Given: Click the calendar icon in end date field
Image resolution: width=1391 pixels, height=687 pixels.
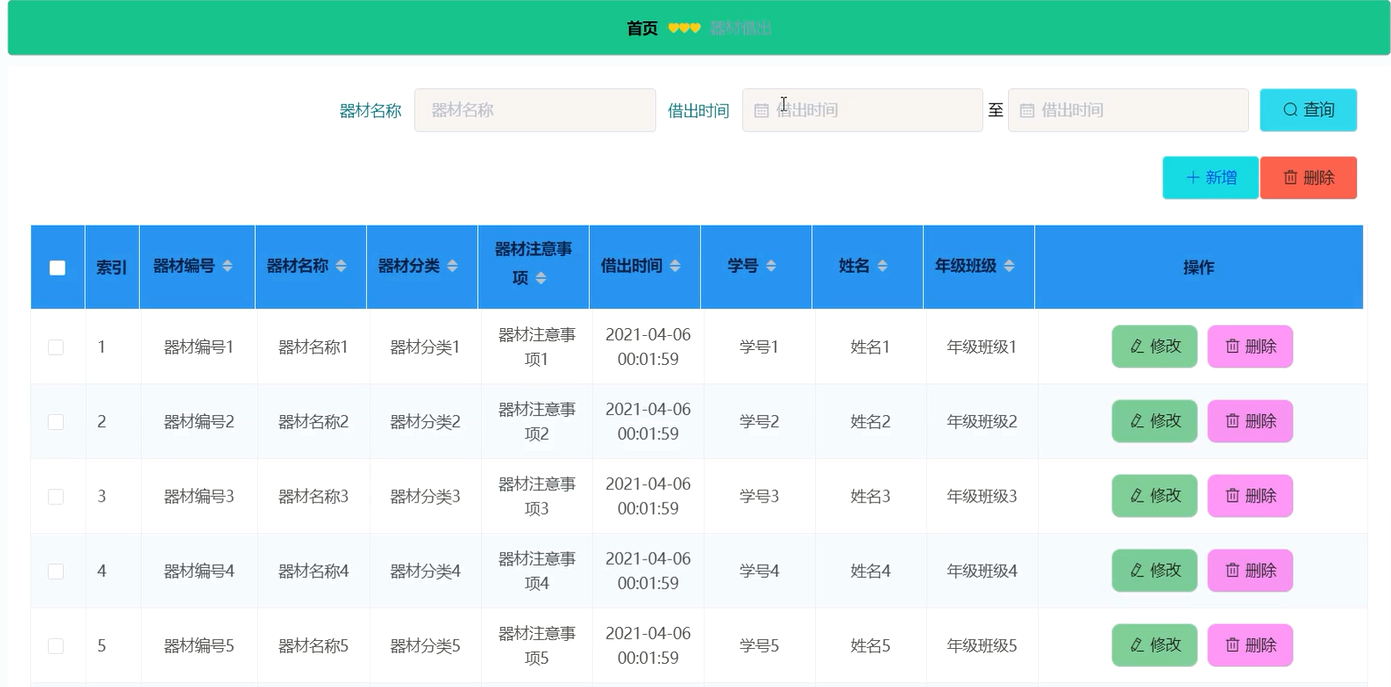Looking at the screenshot, I should [x=1027, y=111].
